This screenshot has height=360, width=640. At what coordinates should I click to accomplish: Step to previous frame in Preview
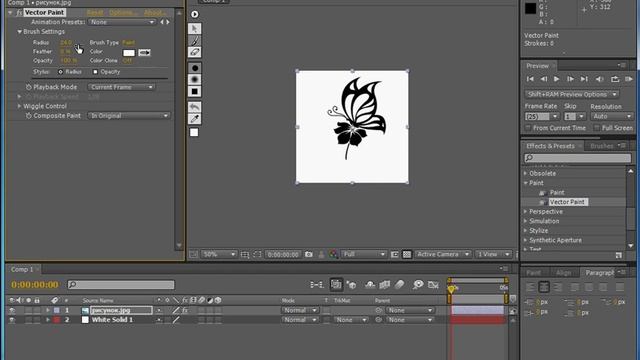(x=544, y=79)
